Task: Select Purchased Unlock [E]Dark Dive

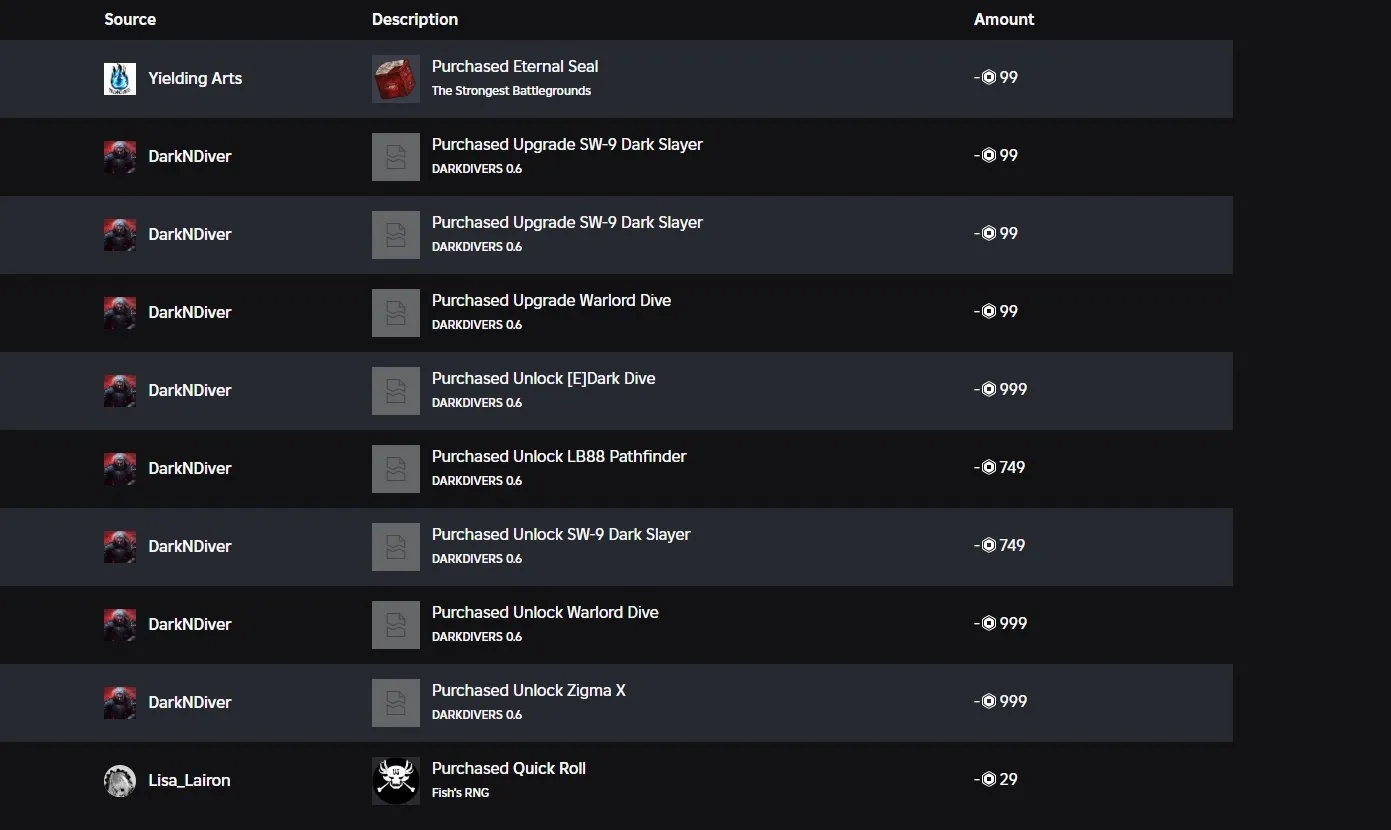Action: pos(543,378)
